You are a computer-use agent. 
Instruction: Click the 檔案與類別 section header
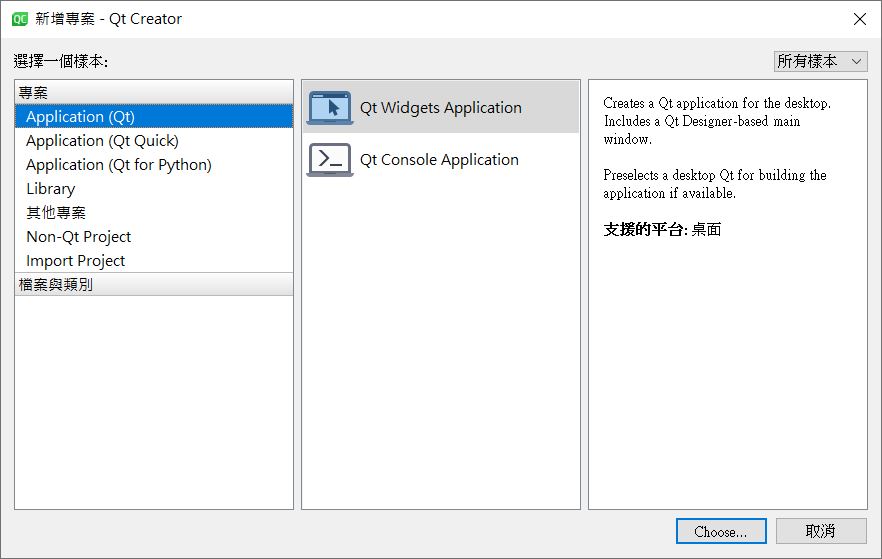[154, 285]
